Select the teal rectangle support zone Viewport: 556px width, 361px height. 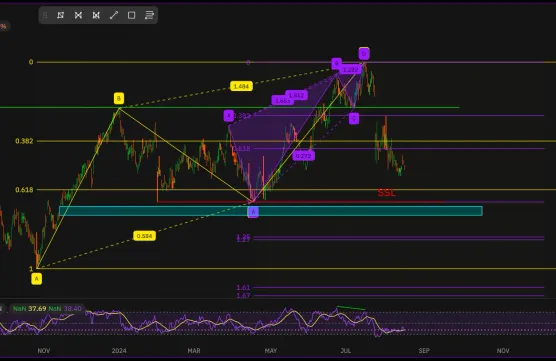[x=271, y=211]
